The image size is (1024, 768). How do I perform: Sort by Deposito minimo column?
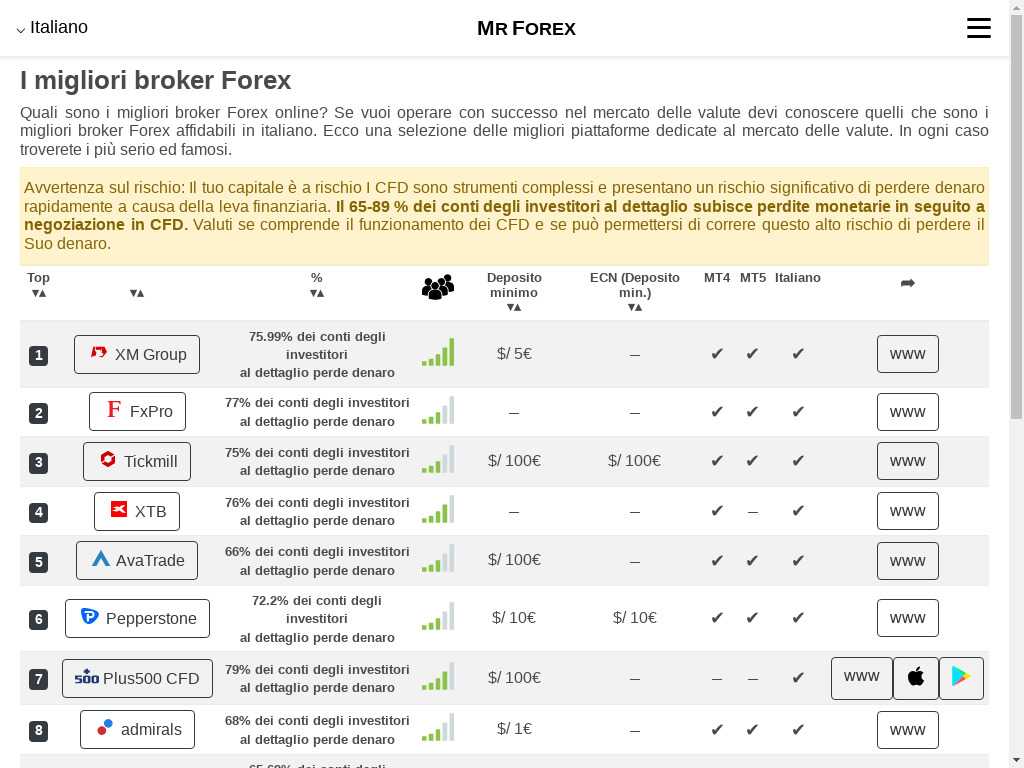click(514, 307)
